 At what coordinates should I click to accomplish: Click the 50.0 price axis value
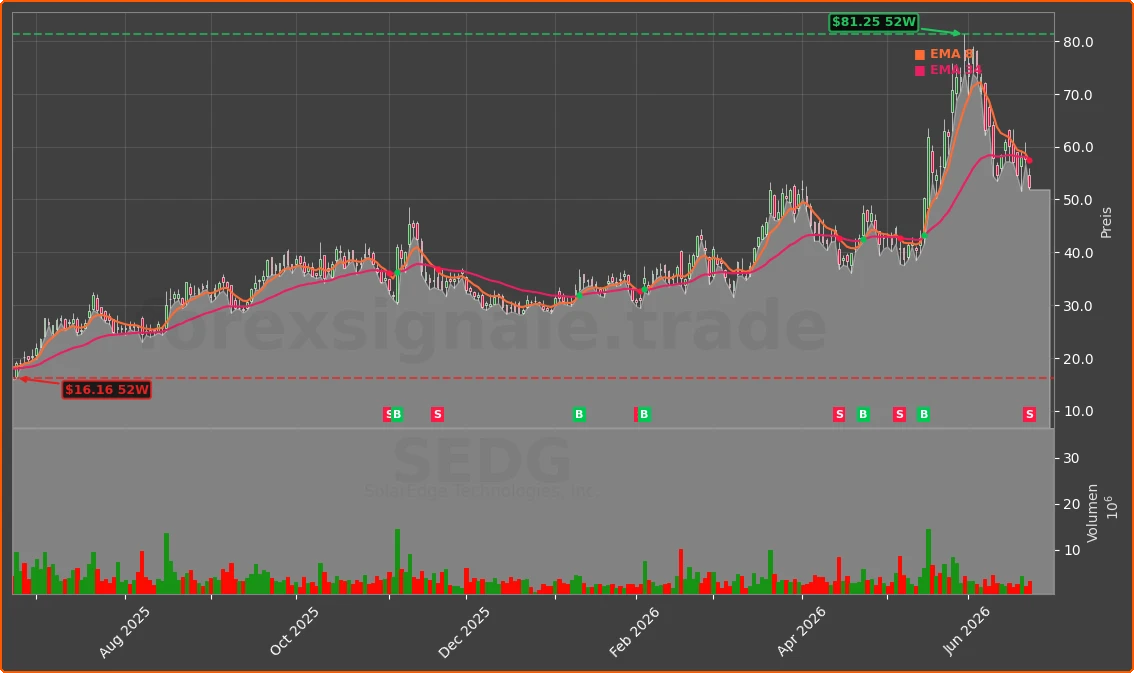[1078, 200]
